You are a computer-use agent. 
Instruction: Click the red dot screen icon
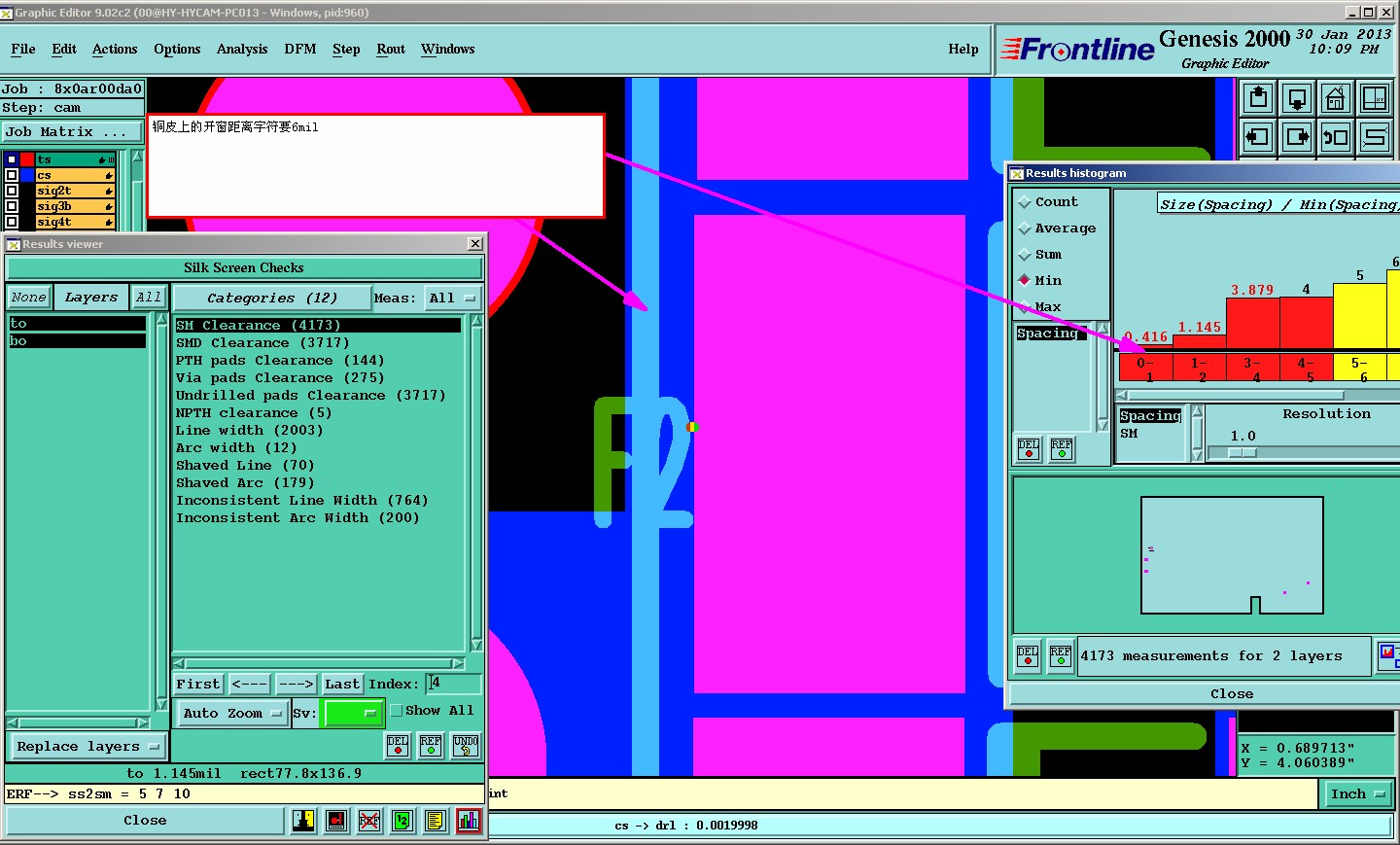tap(336, 821)
